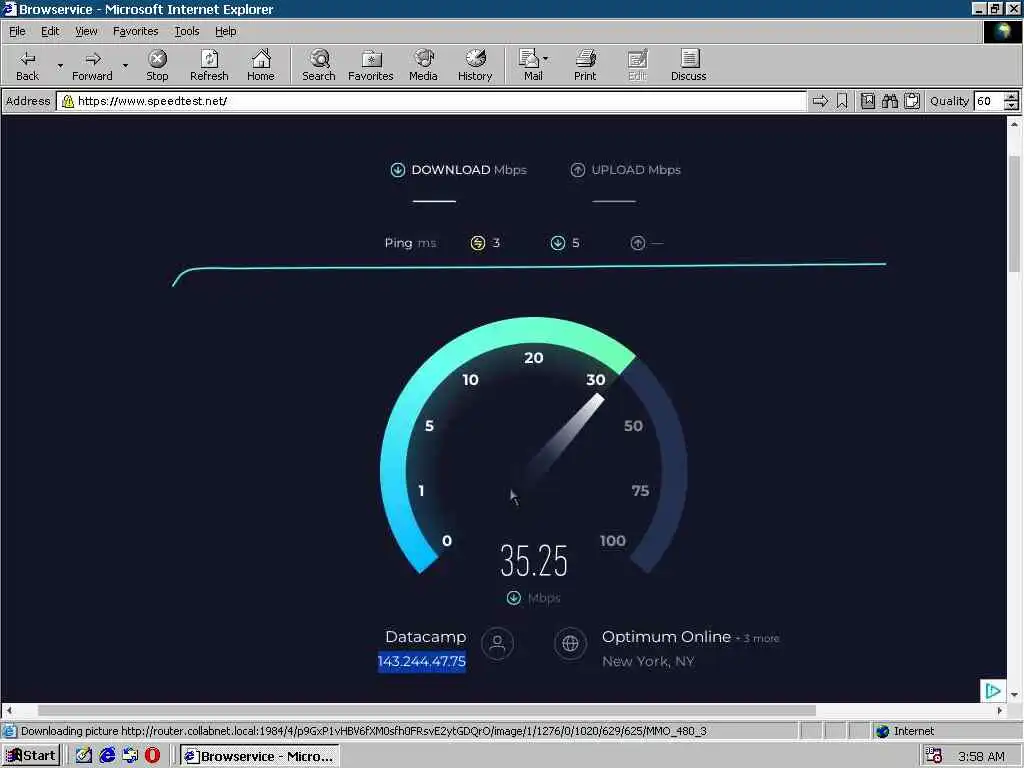The height and width of the screenshot is (768, 1024).
Task: Click the framed picture bookmark icon
Action: 867,101
